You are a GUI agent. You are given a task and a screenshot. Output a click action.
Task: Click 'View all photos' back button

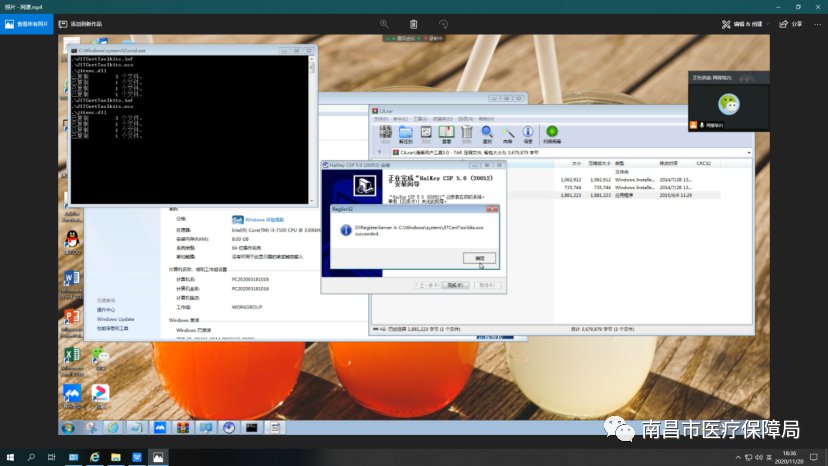click(x=26, y=23)
